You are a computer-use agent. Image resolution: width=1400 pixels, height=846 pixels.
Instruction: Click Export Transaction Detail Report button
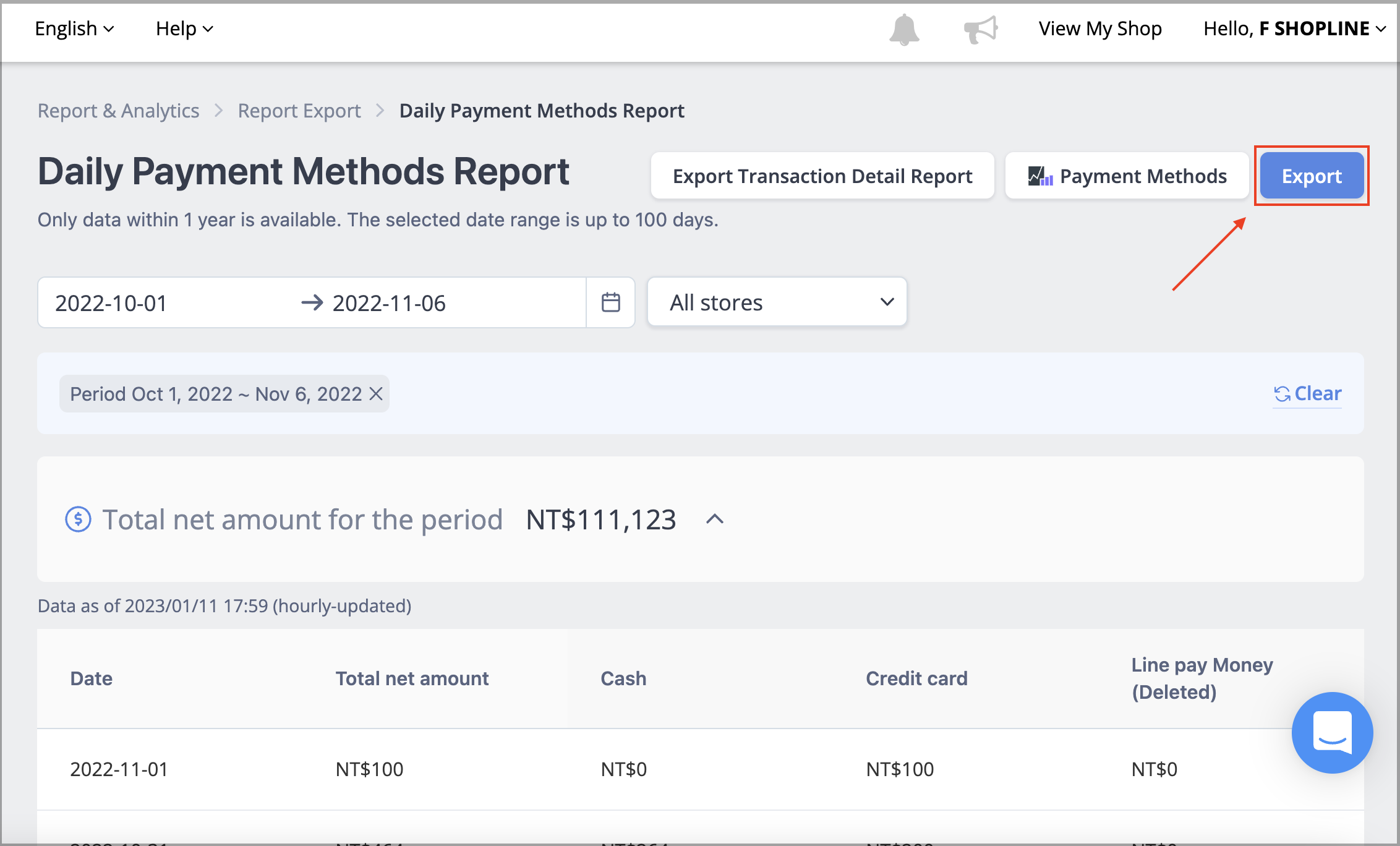tap(822, 176)
